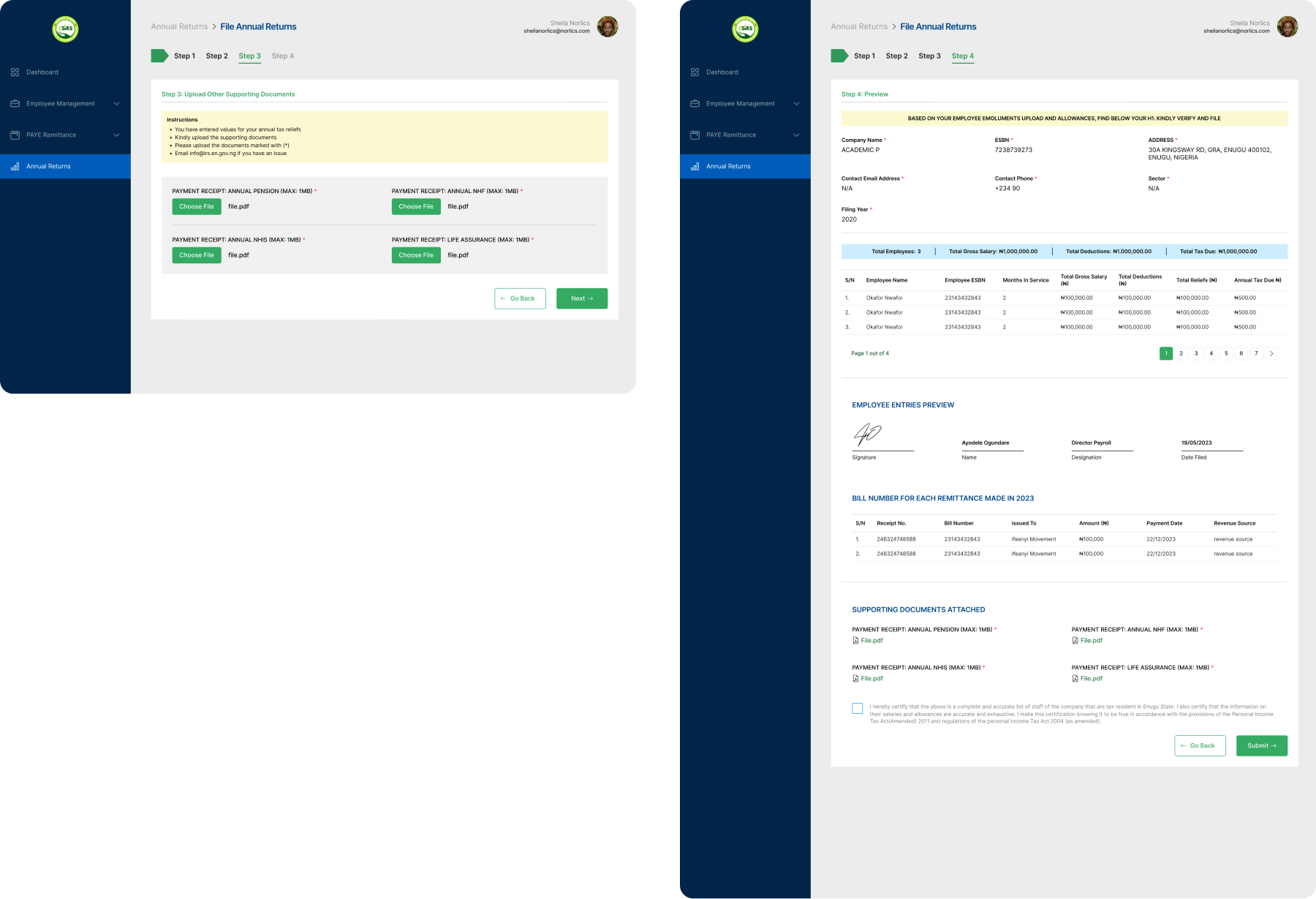
Task: Click Go Back in Step 3 window
Action: (520, 298)
